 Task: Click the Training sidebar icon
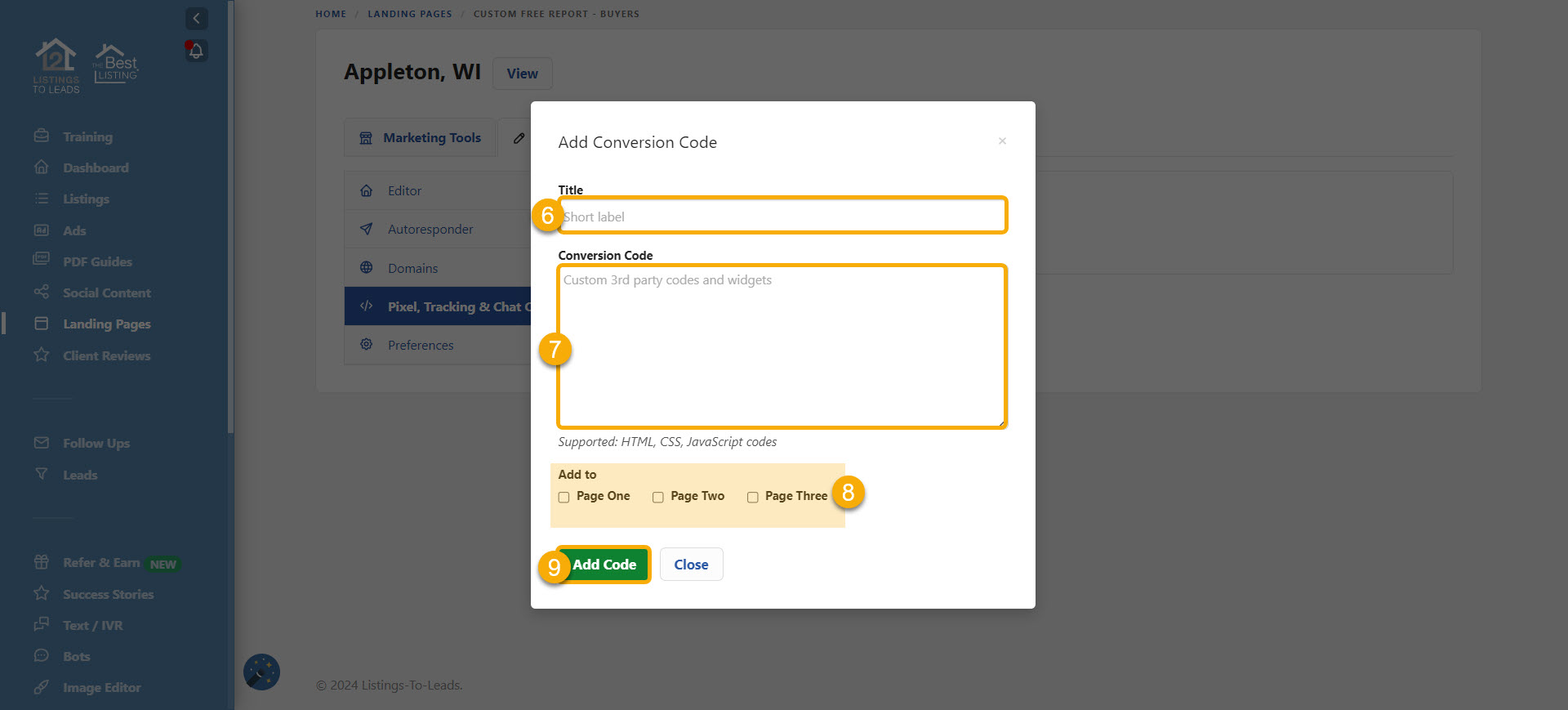point(42,136)
